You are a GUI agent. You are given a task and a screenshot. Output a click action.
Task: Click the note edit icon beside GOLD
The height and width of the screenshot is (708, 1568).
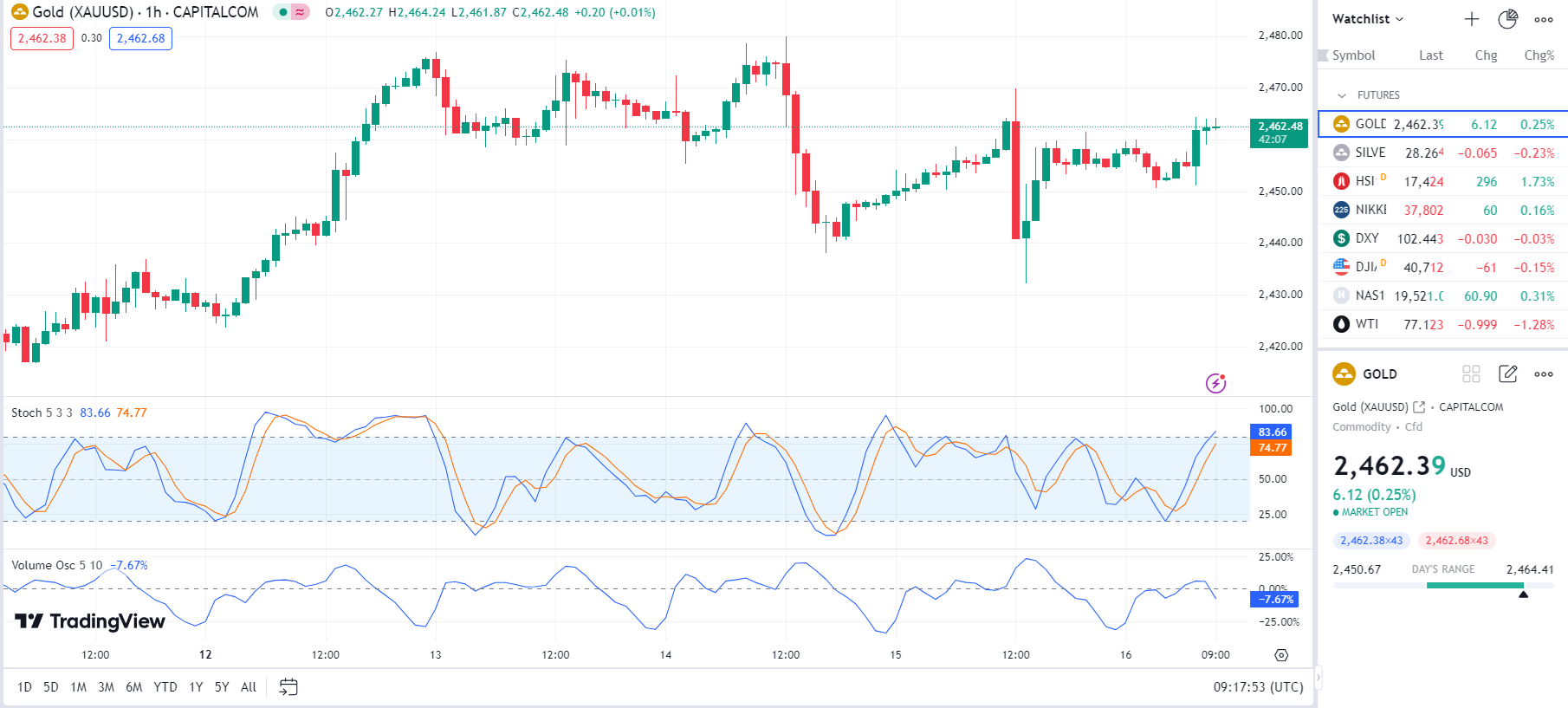[x=1507, y=373]
